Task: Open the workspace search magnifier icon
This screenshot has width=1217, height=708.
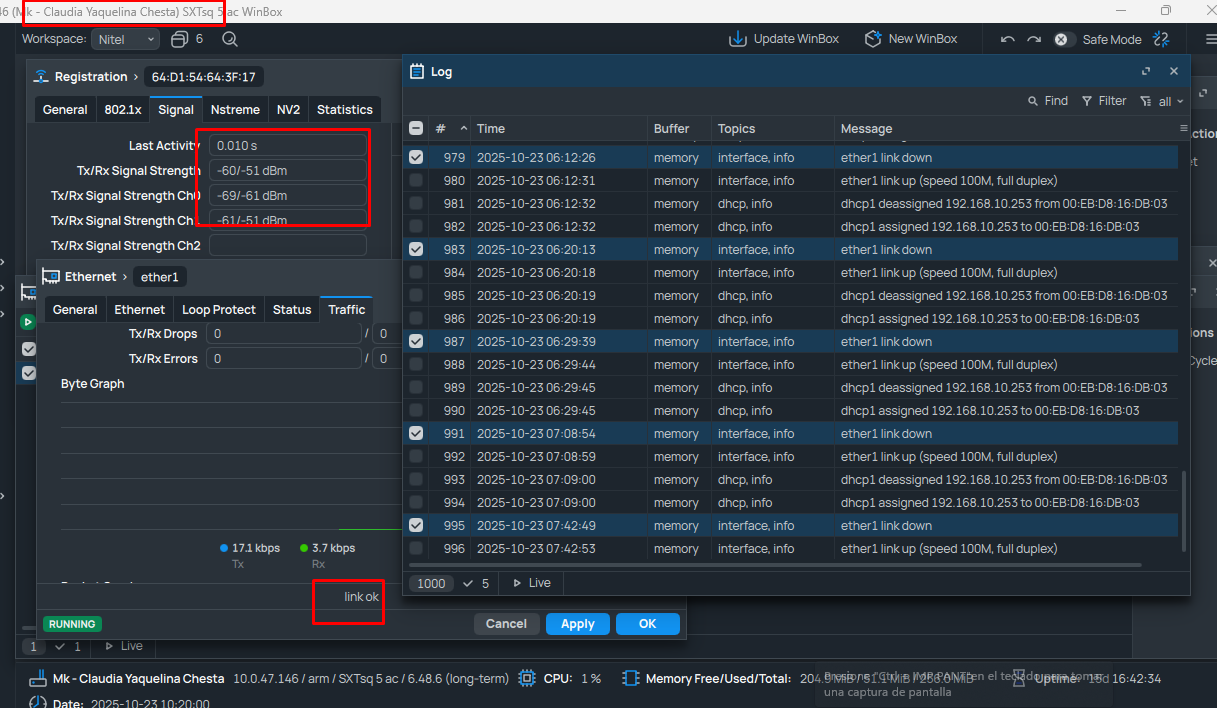Action: click(x=230, y=39)
